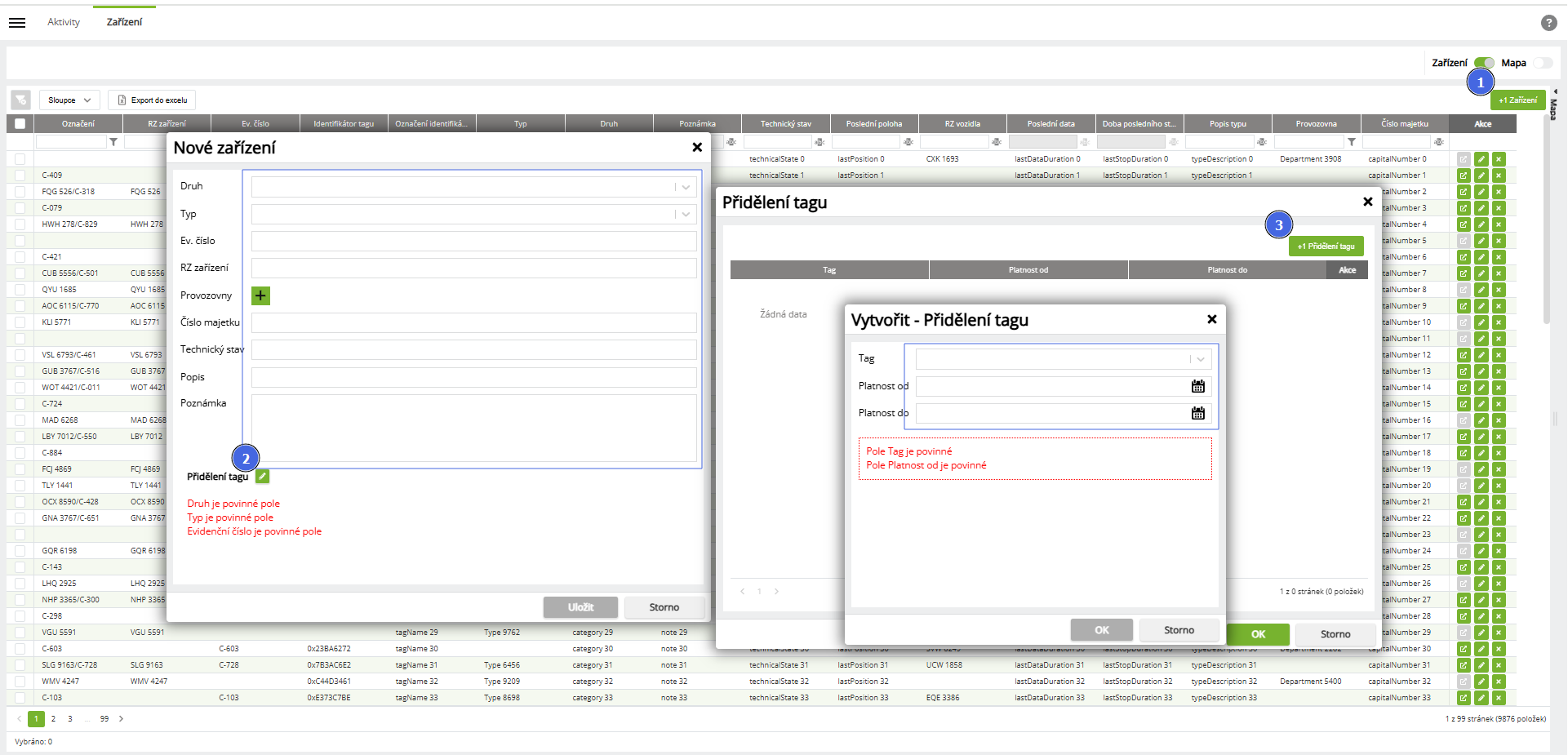Jump to page 99 of the device list
Viewport: 1568px width, 755px height.
104,719
